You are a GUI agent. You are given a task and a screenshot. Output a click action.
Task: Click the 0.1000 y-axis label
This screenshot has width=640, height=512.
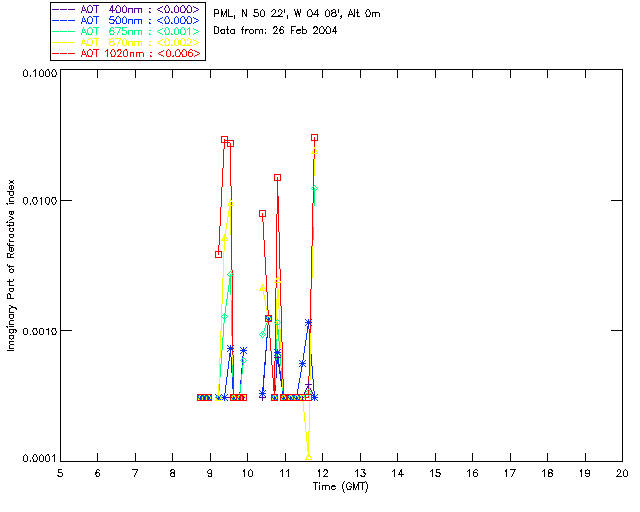point(40,73)
